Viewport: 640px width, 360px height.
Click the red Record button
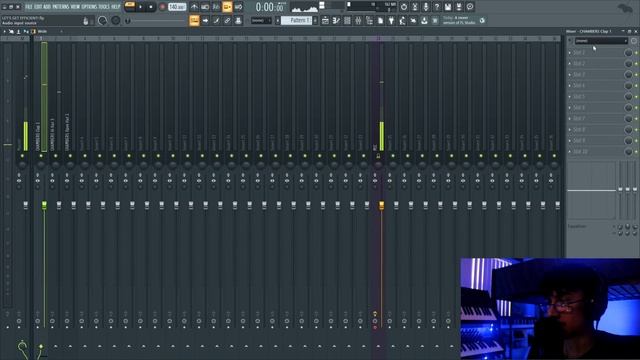[162, 7]
